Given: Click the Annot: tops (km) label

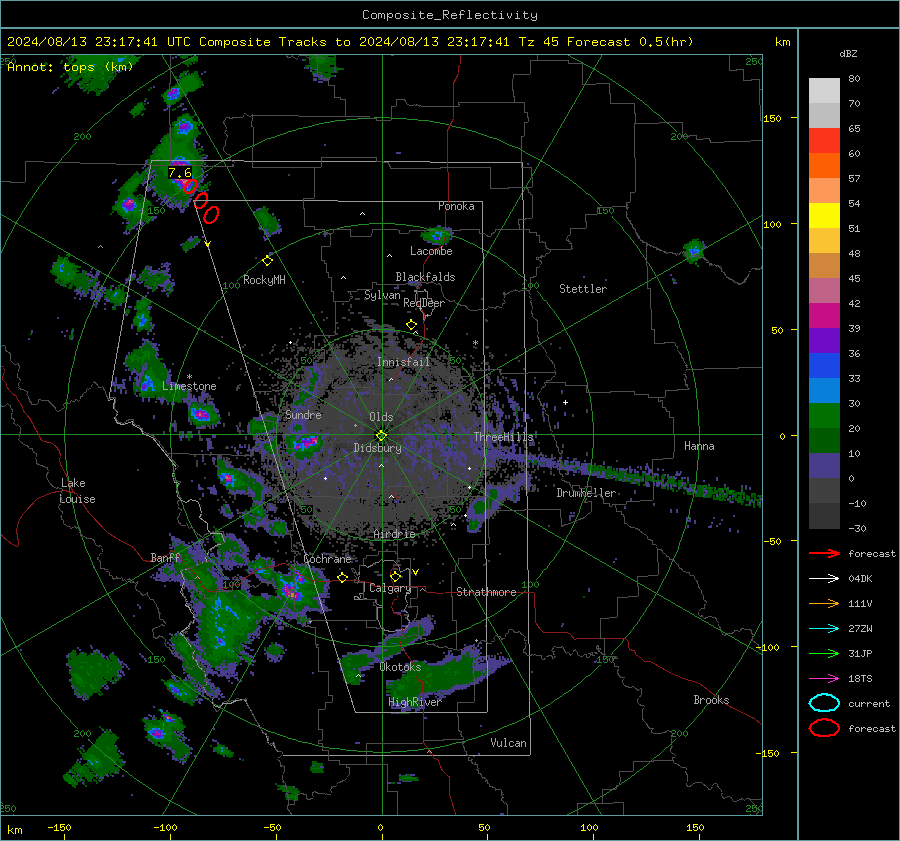Looking at the screenshot, I should tap(70, 67).
